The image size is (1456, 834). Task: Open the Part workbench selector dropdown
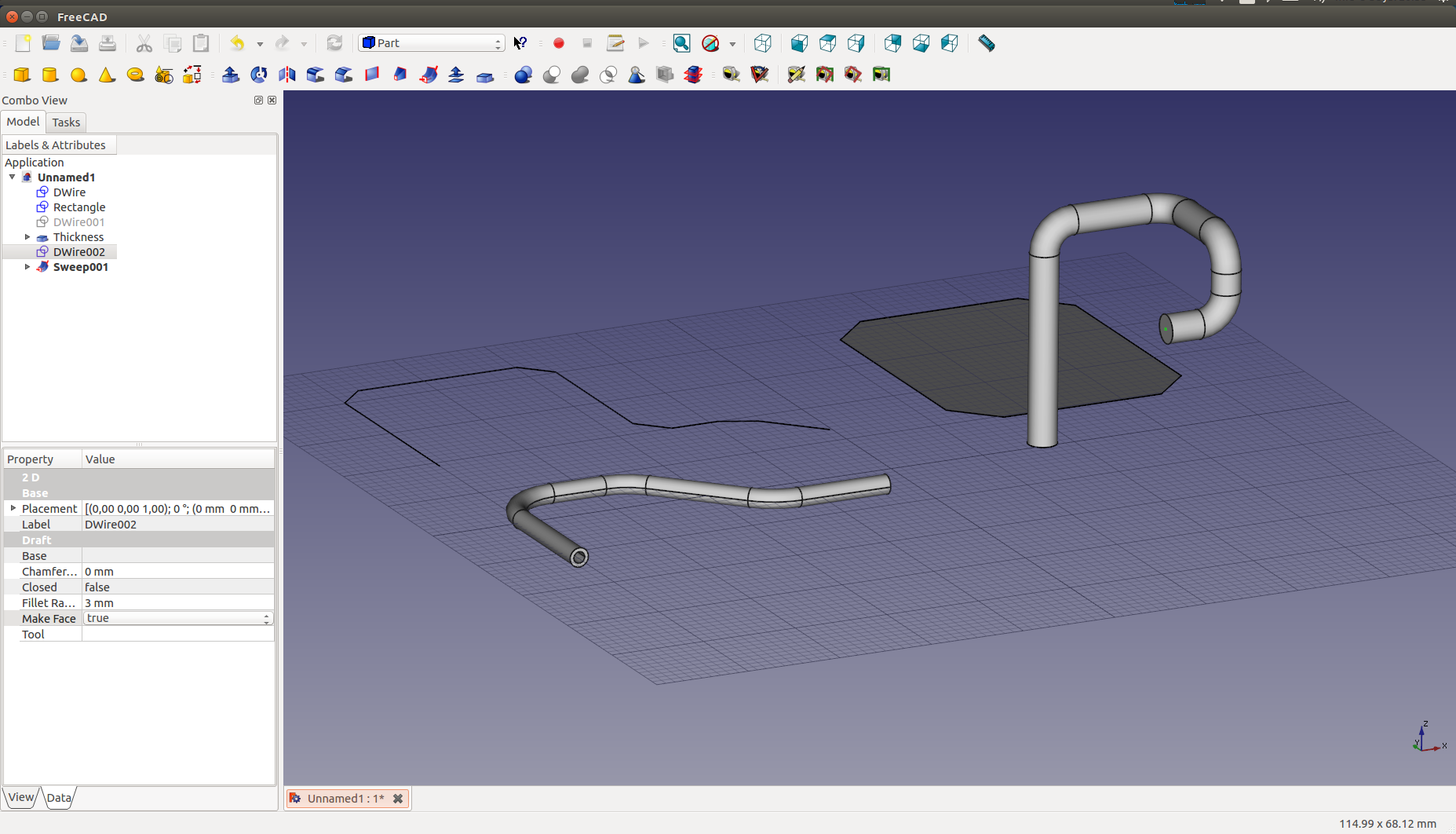pos(432,43)
